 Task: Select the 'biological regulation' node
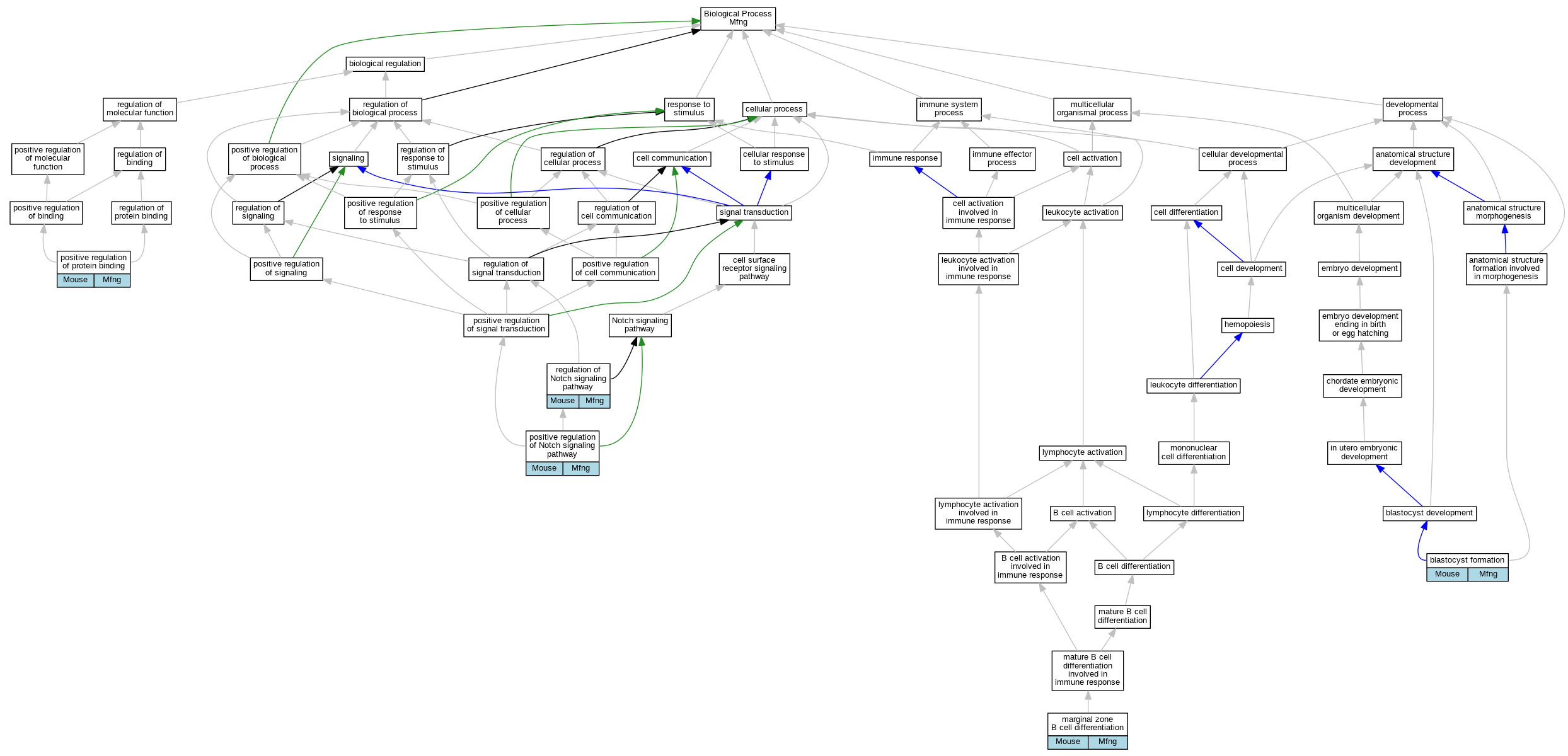385,64
